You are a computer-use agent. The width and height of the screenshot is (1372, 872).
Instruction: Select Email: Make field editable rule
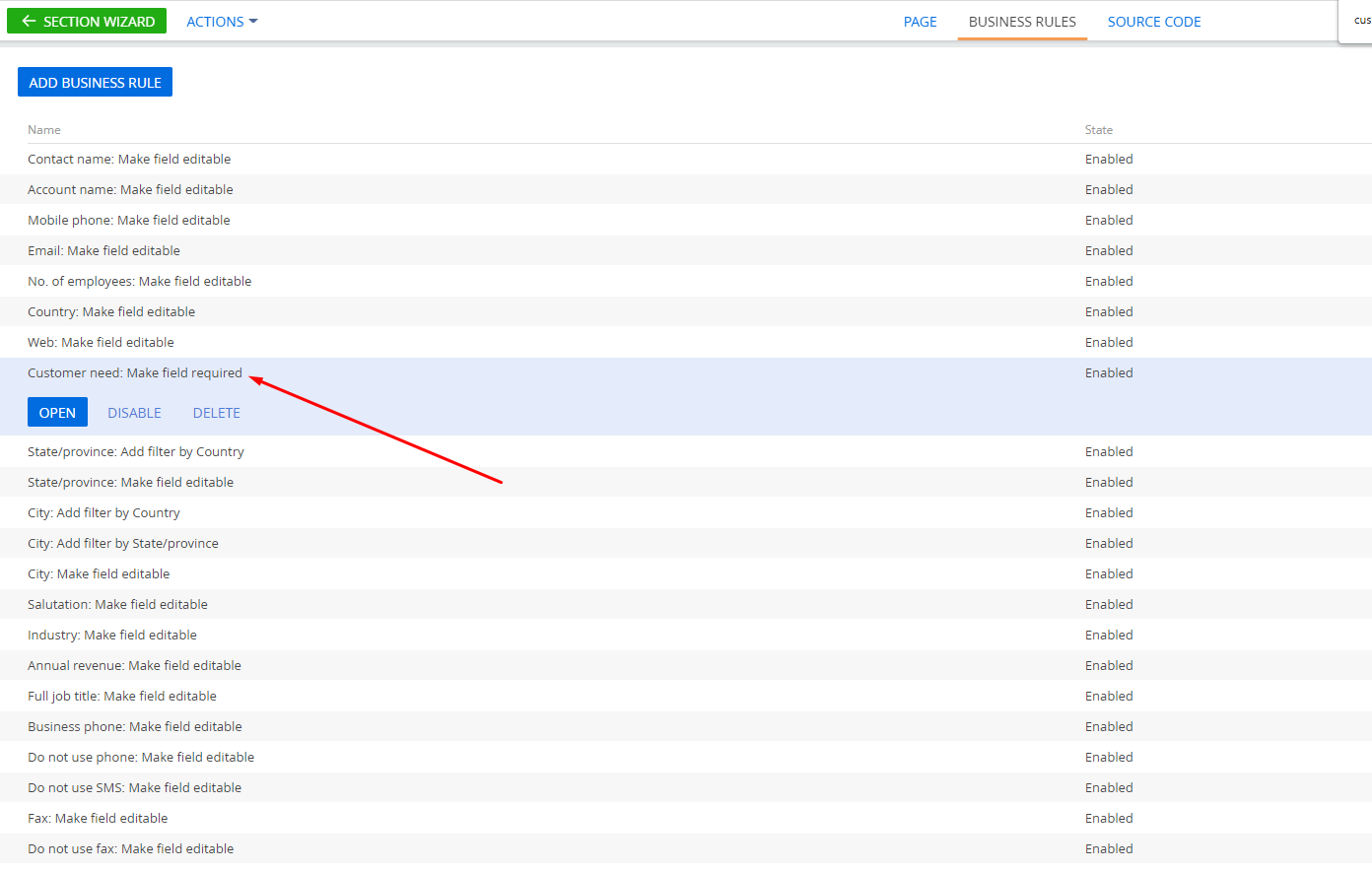[x=686, y=250]
